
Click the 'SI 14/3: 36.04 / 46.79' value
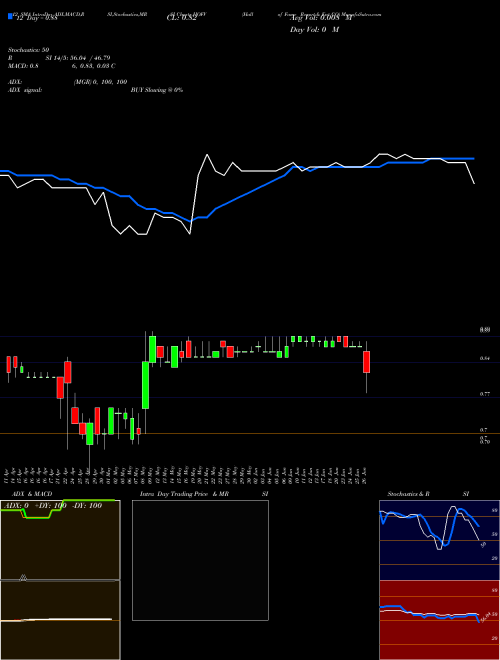(78, 58)
